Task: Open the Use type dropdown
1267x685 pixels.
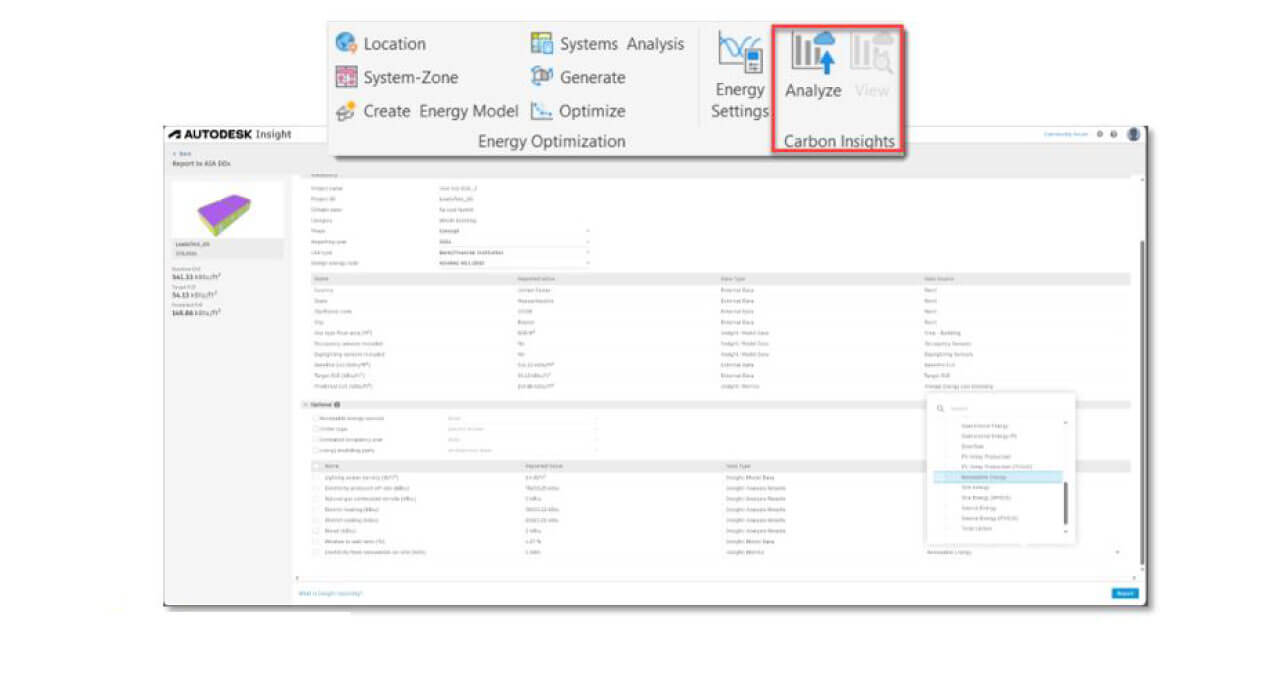Action: point(516,252)
